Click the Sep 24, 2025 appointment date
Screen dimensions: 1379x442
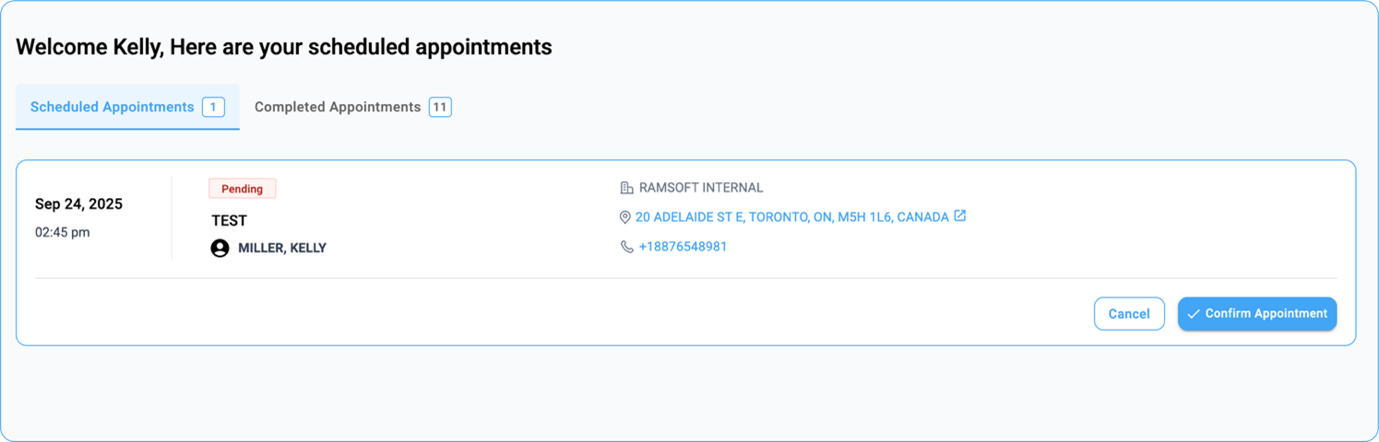click(79, 204)
